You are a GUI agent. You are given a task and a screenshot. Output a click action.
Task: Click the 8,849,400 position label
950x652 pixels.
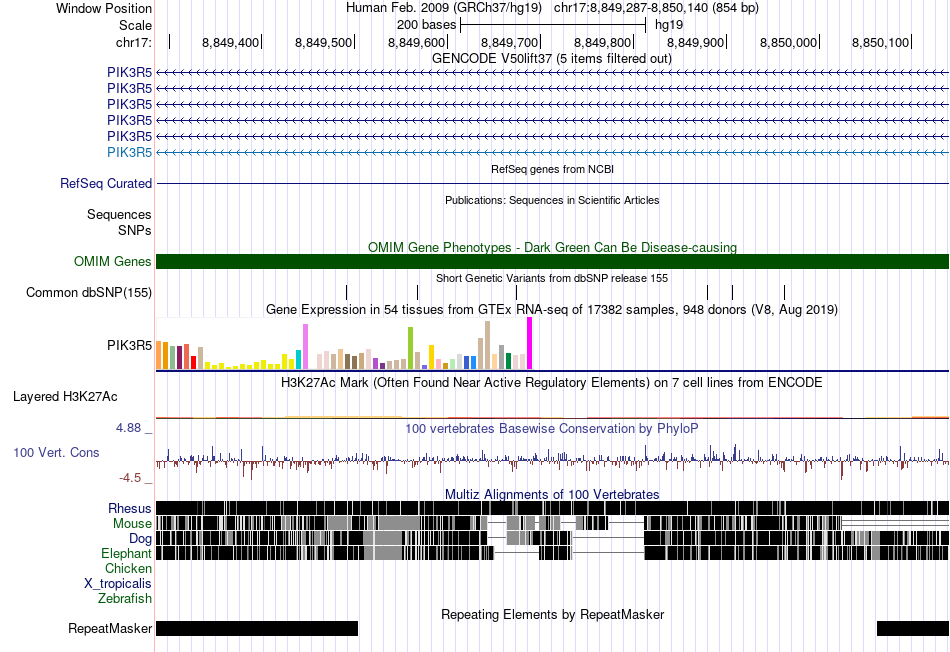[x=230, y=42]
